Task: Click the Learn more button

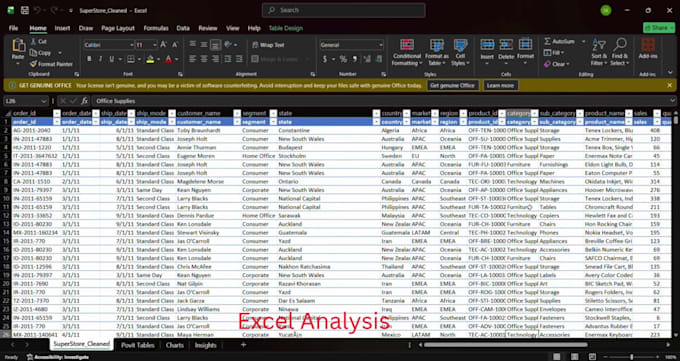Action: tap(500, 85)
